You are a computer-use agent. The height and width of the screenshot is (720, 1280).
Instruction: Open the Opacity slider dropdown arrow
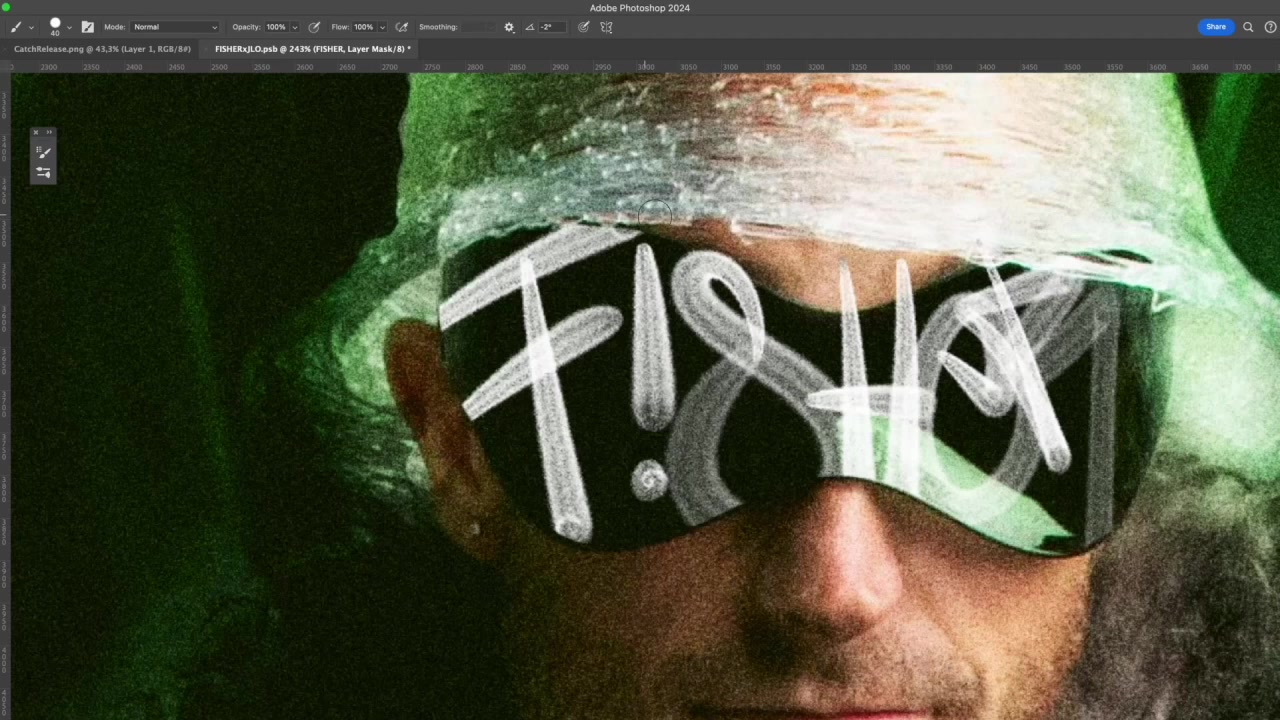(294, 28)
